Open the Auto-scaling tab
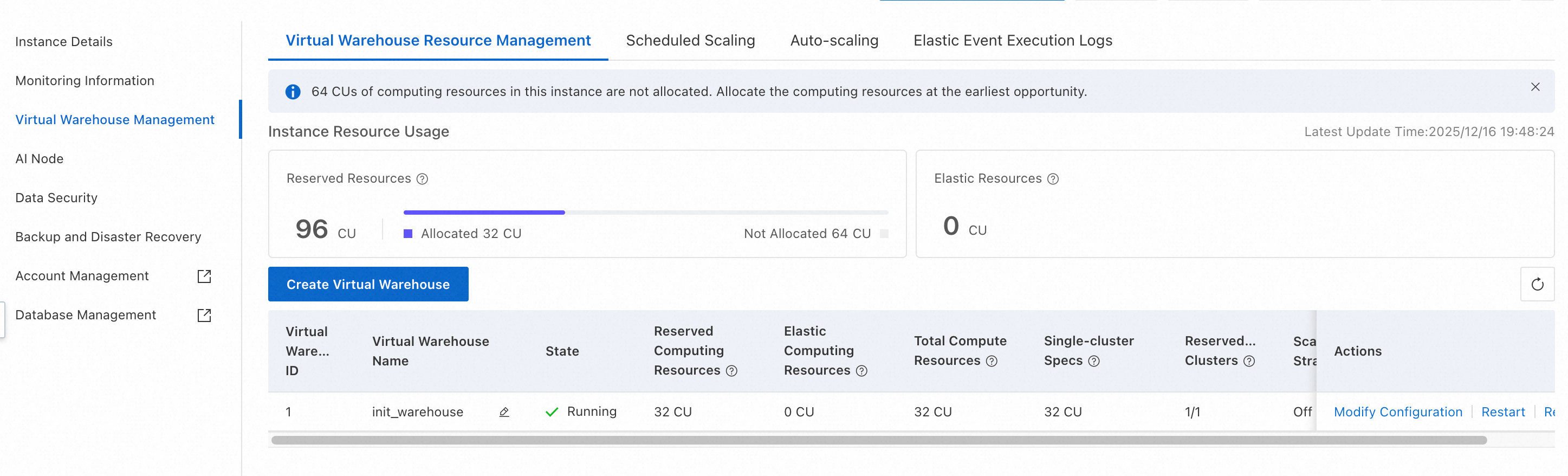The image size is (1568, 476). point(834,40)
